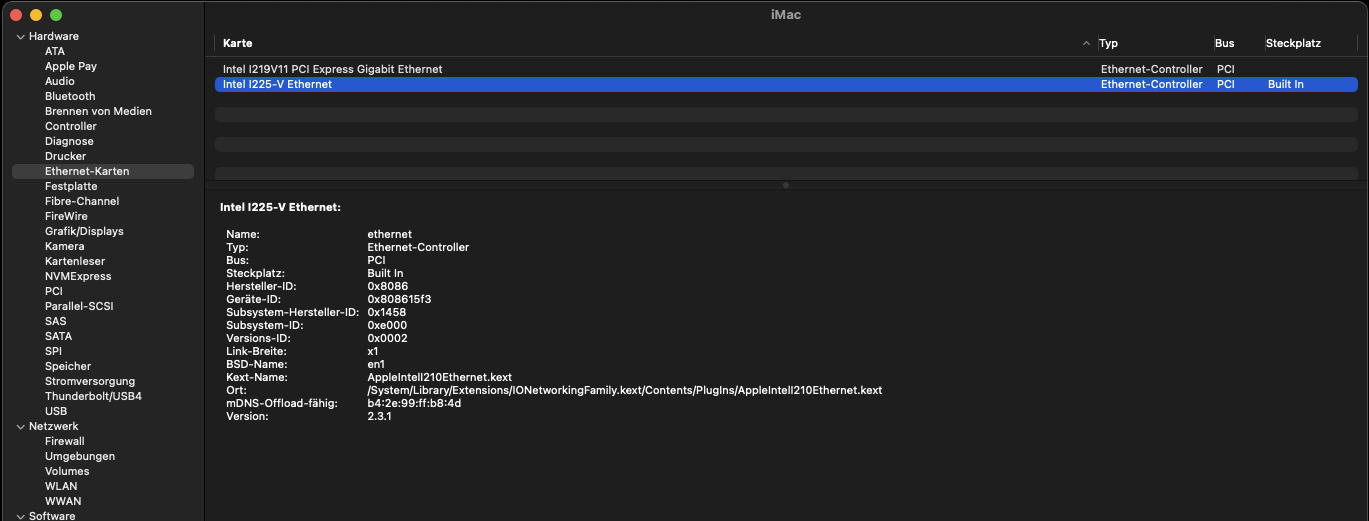Open Thunderbolt/USB4 category
The width and height of the screenshot is (1369, 521).
coord(93,396)
